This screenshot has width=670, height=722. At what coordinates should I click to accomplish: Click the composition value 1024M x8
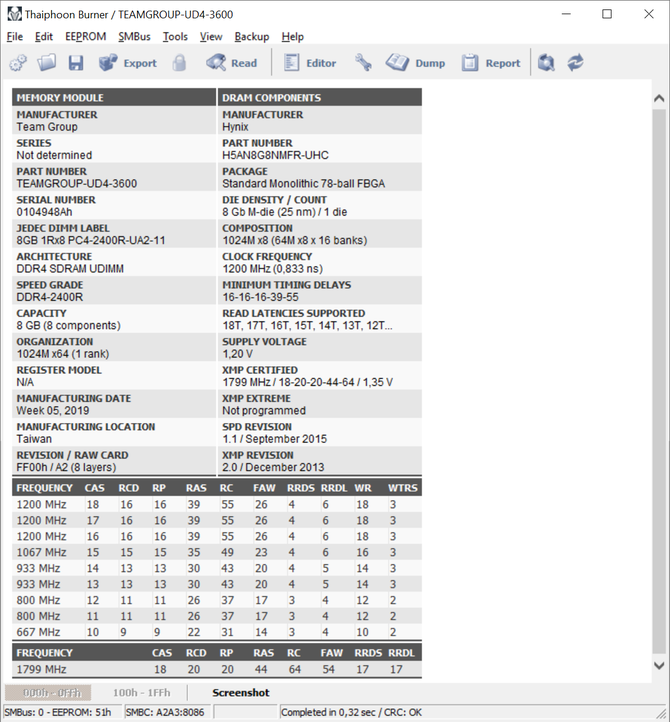(295, 240)
